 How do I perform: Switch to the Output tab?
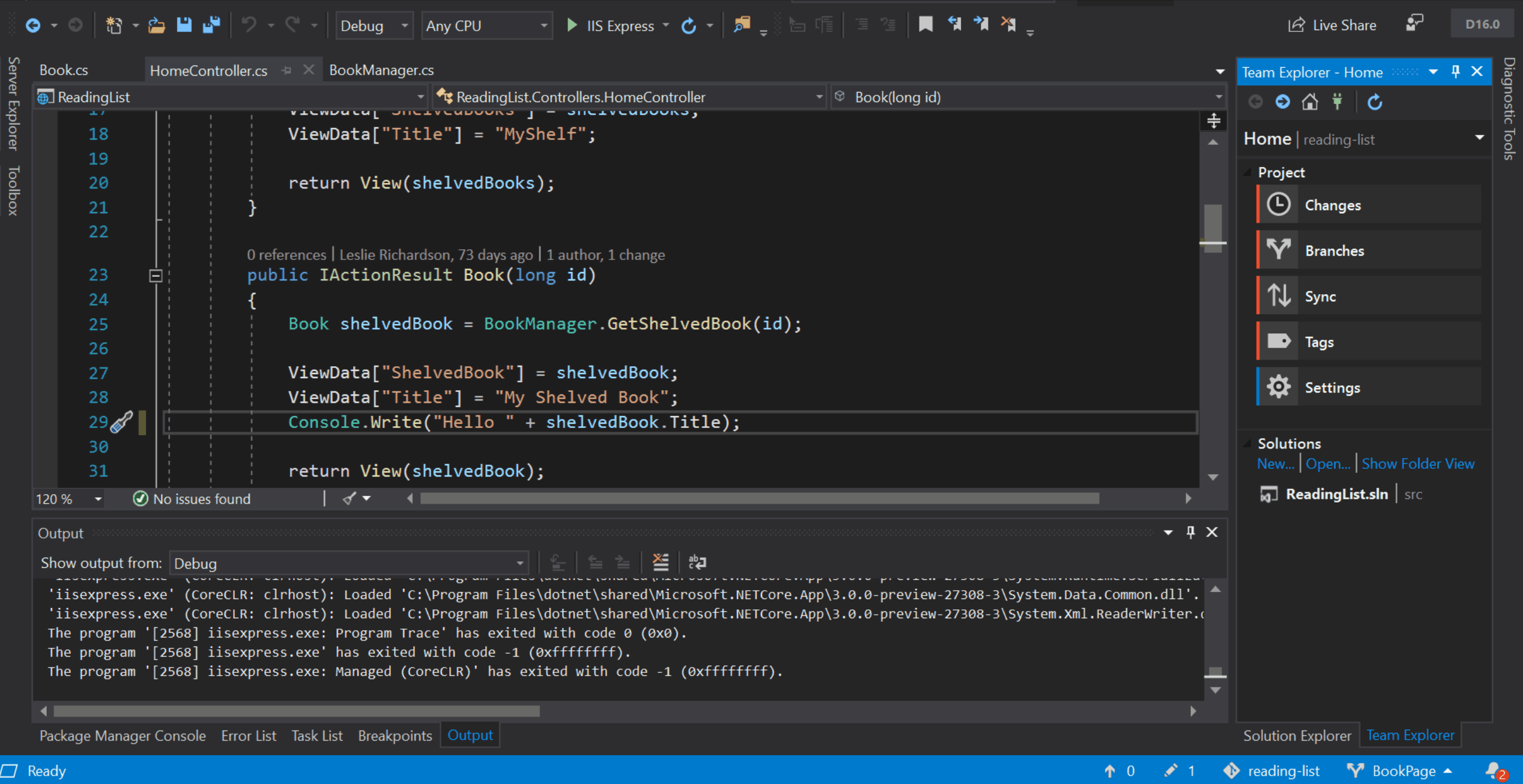point(471,735)
